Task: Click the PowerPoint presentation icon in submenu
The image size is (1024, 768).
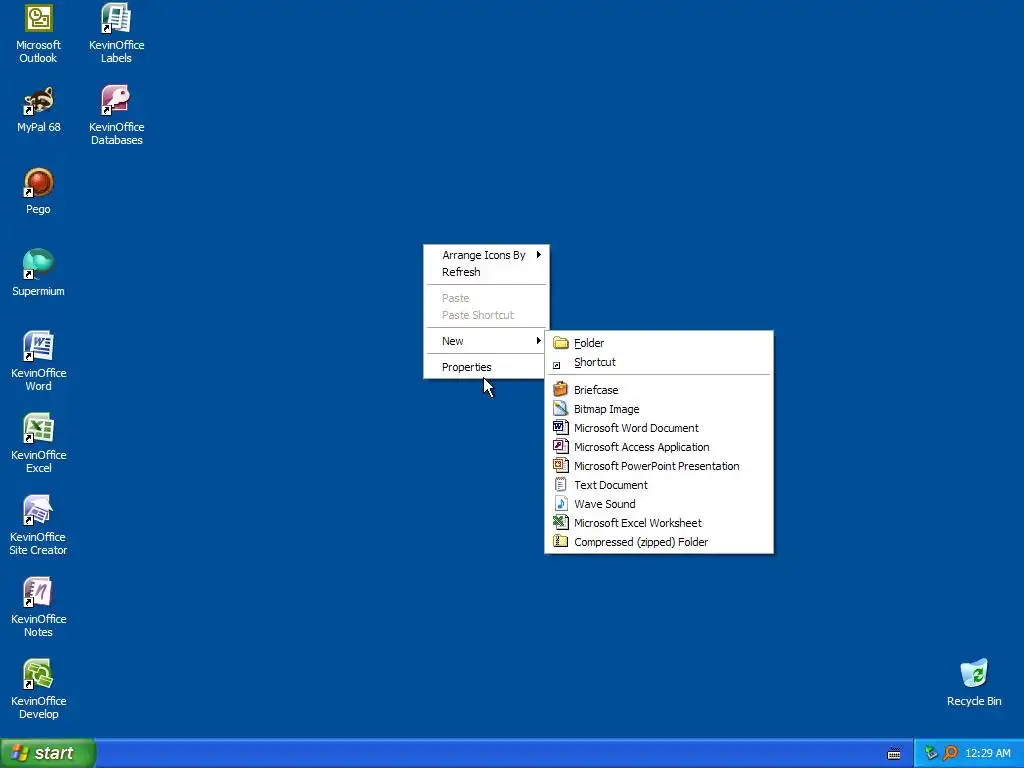Action: click(x=560, y=466)
